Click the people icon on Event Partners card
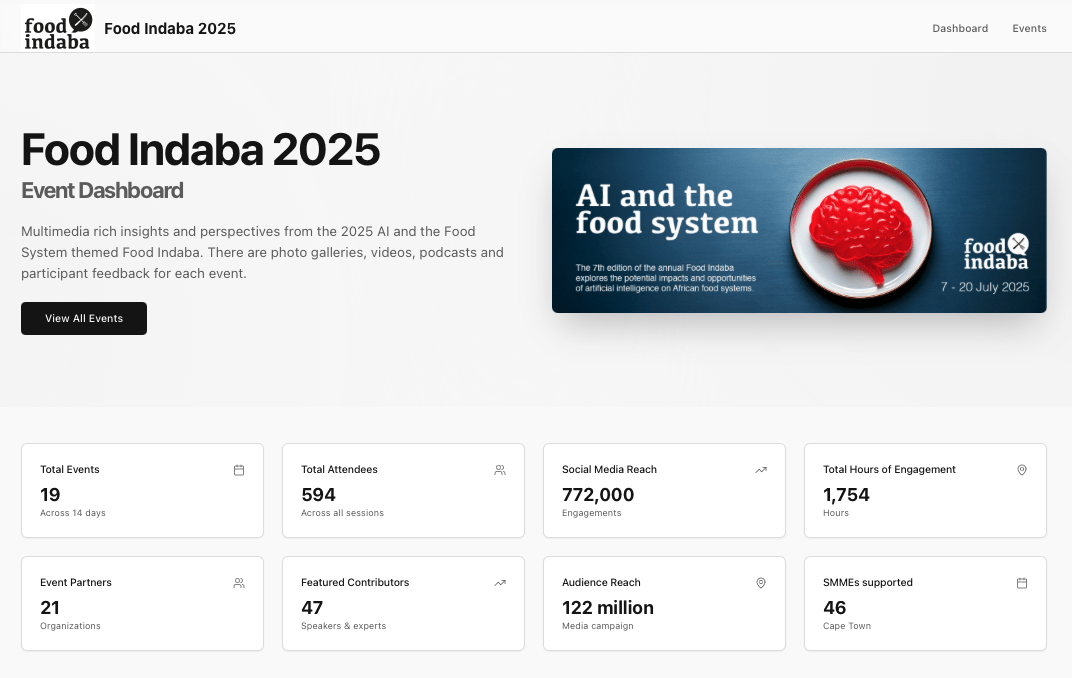This screenshot has width=1072, height=678. tap(239, 583)
